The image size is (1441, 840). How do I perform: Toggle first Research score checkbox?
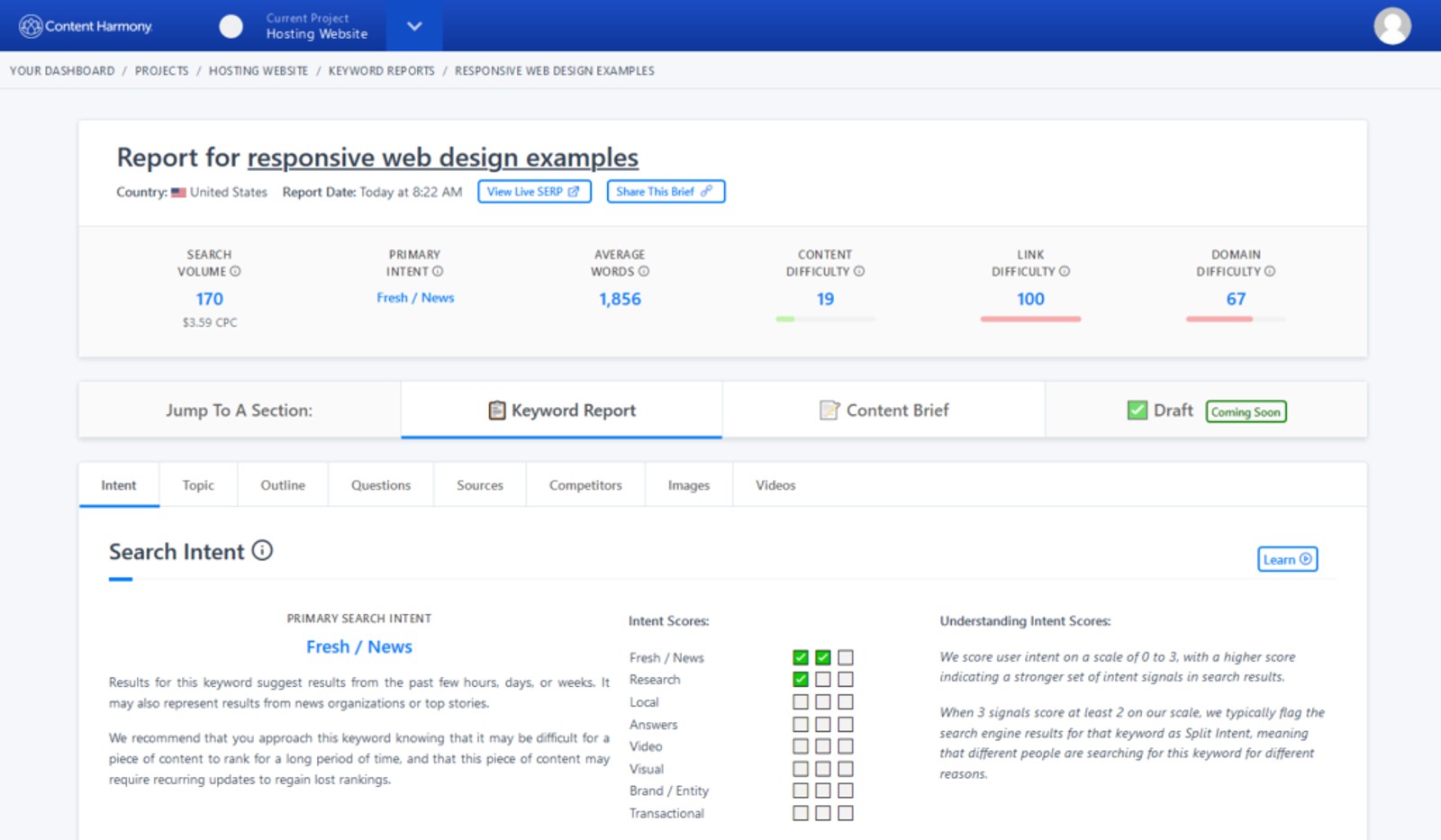coord(801,680)
